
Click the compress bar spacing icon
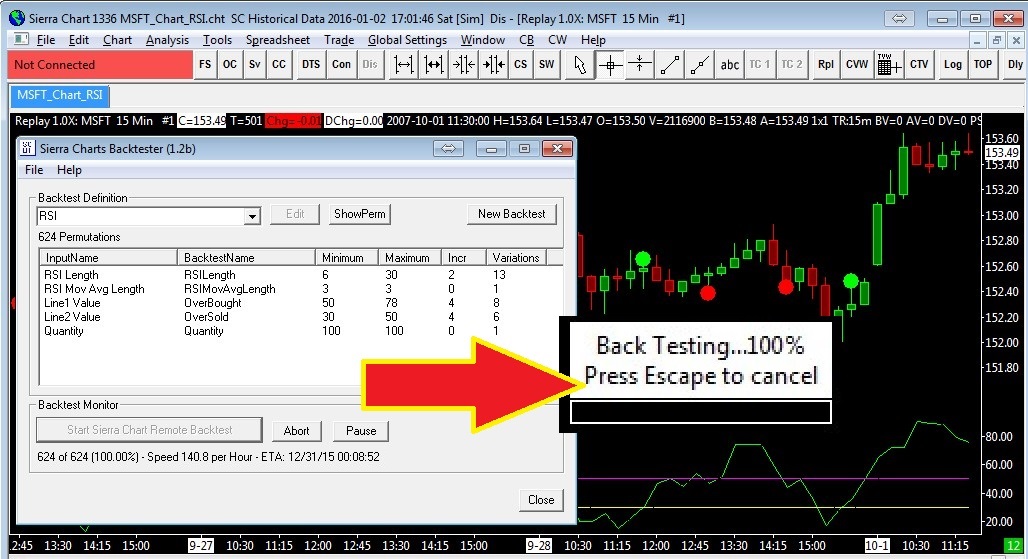(x=464, y=64)
